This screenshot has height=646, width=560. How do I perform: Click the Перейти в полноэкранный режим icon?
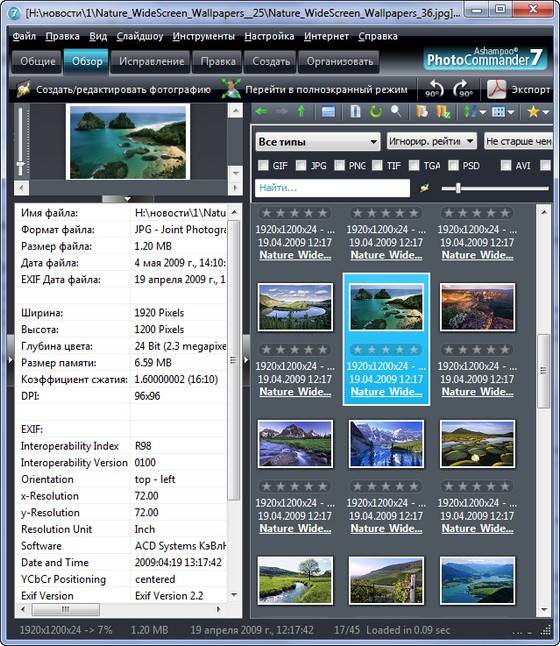click(231, 89)
